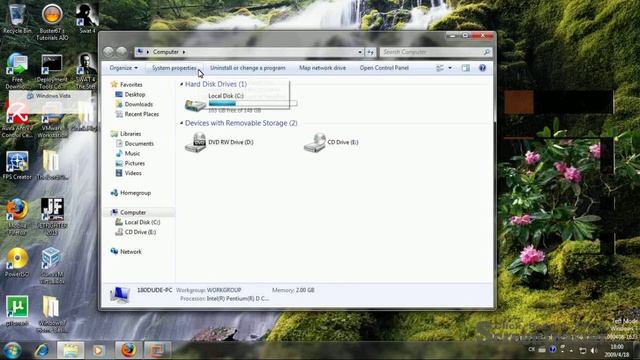Click Map network drive
Viewport: 640px width, 360px height.
pyautogui.click(x=322, y=68)
